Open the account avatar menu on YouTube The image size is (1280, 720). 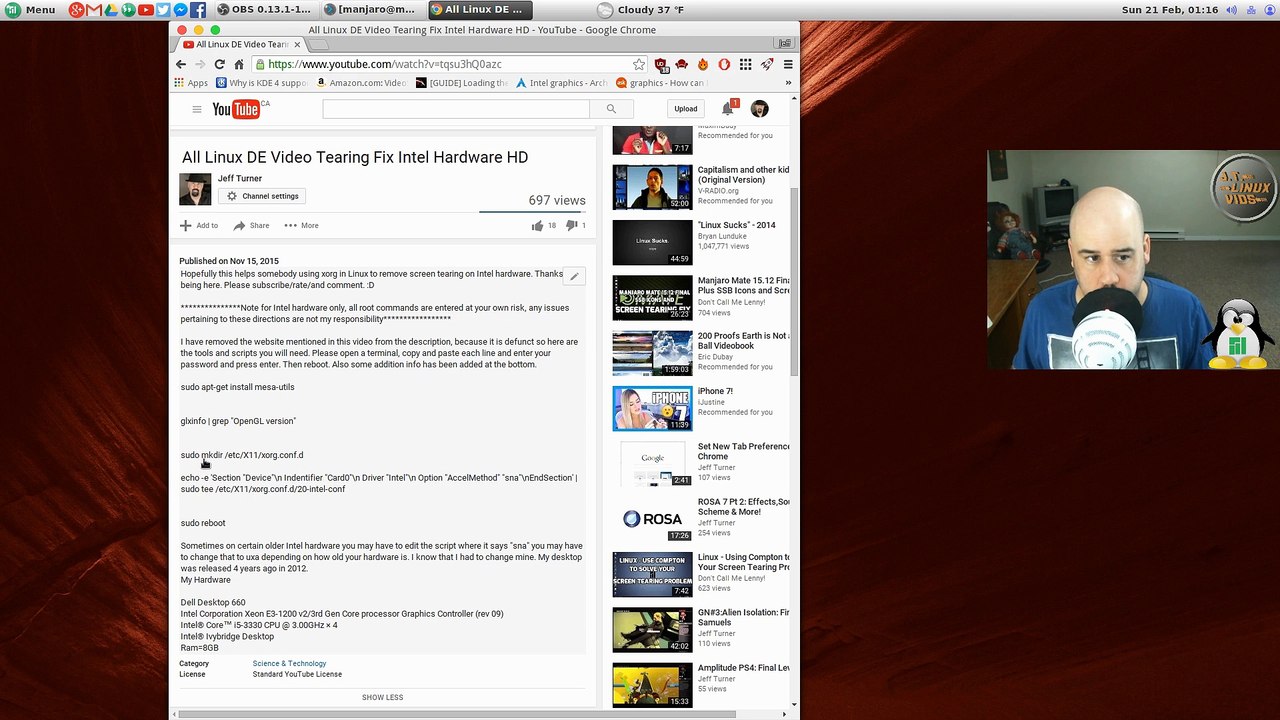(760, 109)
